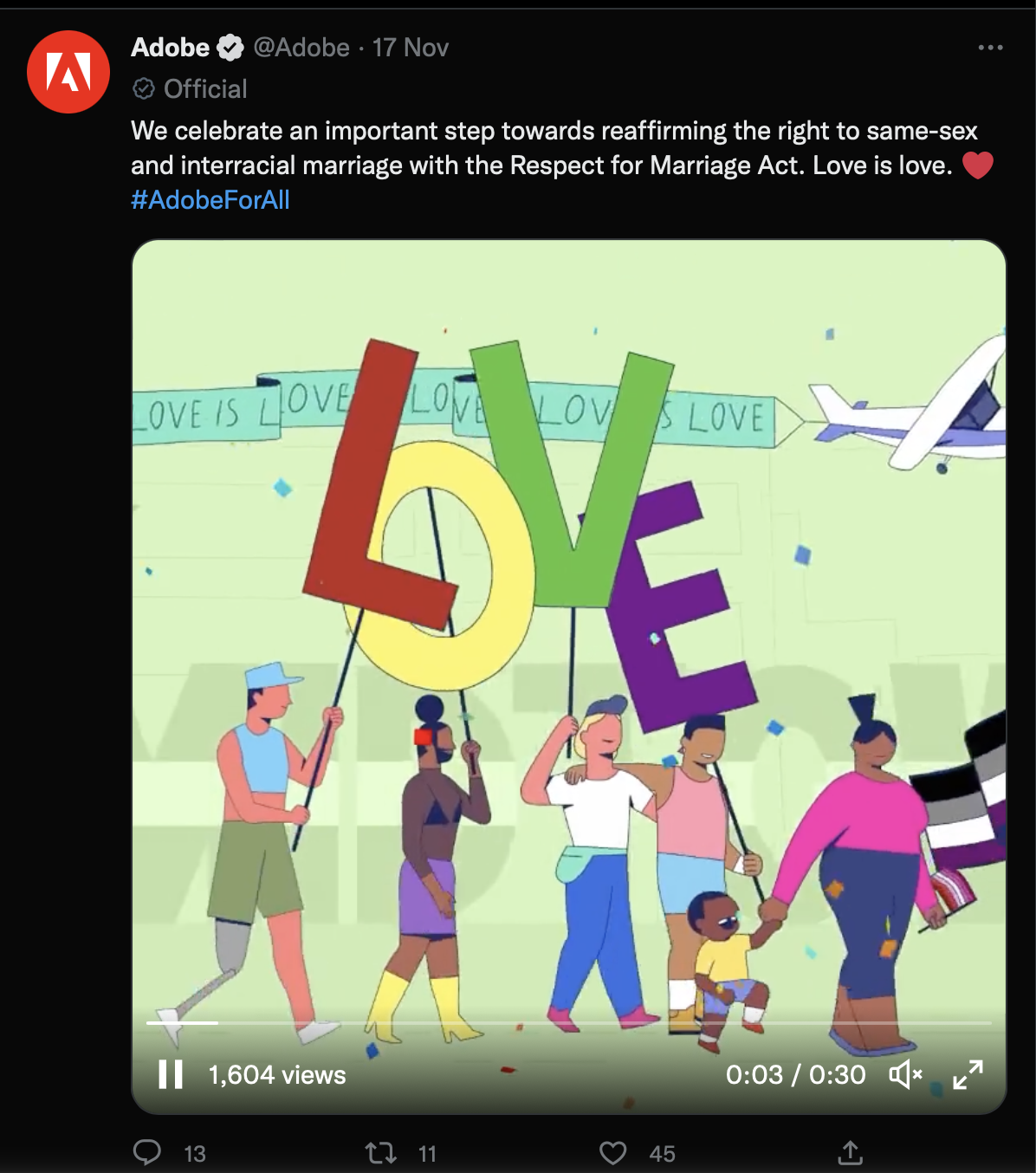
Task: Retweet the post with the retweet icon
Action: pos(380,1153)
